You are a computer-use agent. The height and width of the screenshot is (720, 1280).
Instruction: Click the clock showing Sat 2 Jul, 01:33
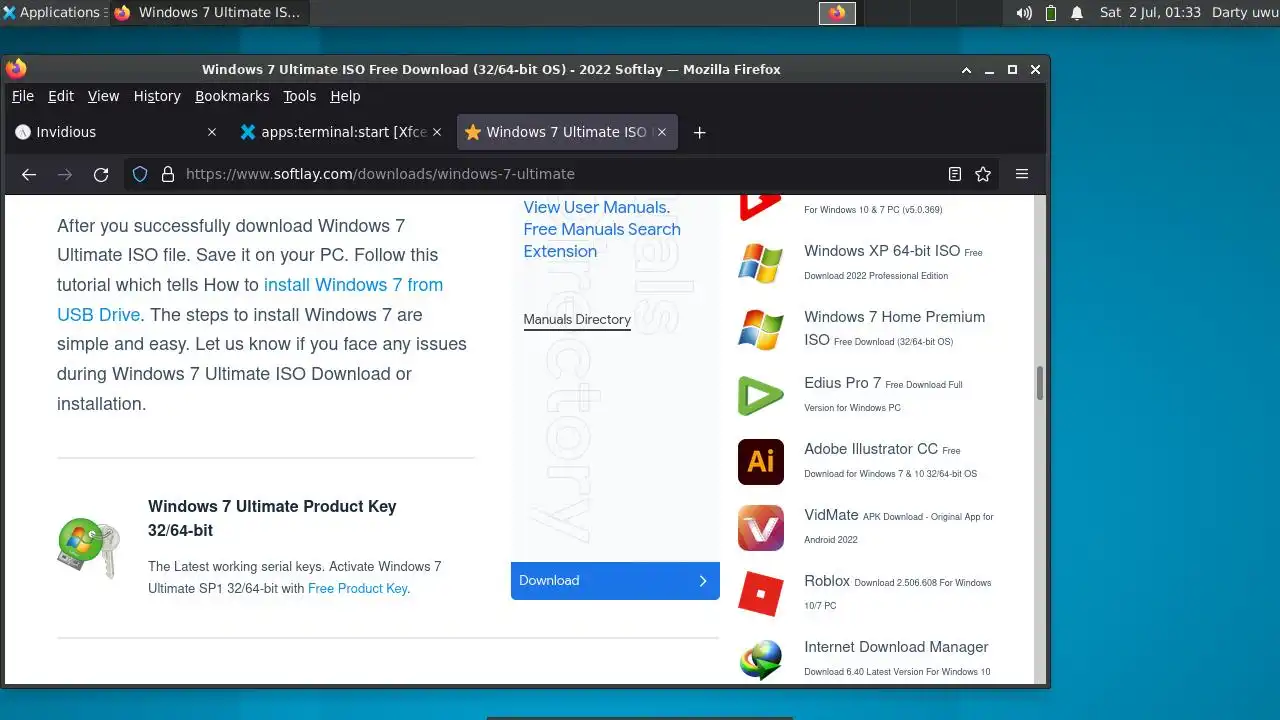pyautogui.click(x=1150, y=13)
